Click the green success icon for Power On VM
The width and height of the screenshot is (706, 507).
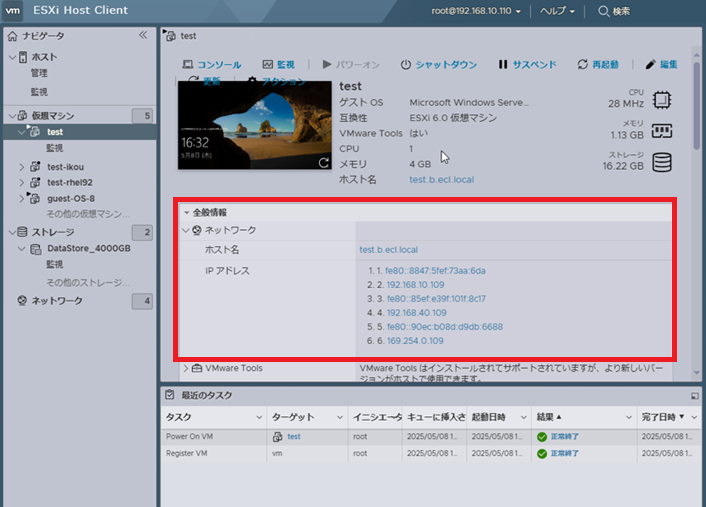[x=542, y=437]
